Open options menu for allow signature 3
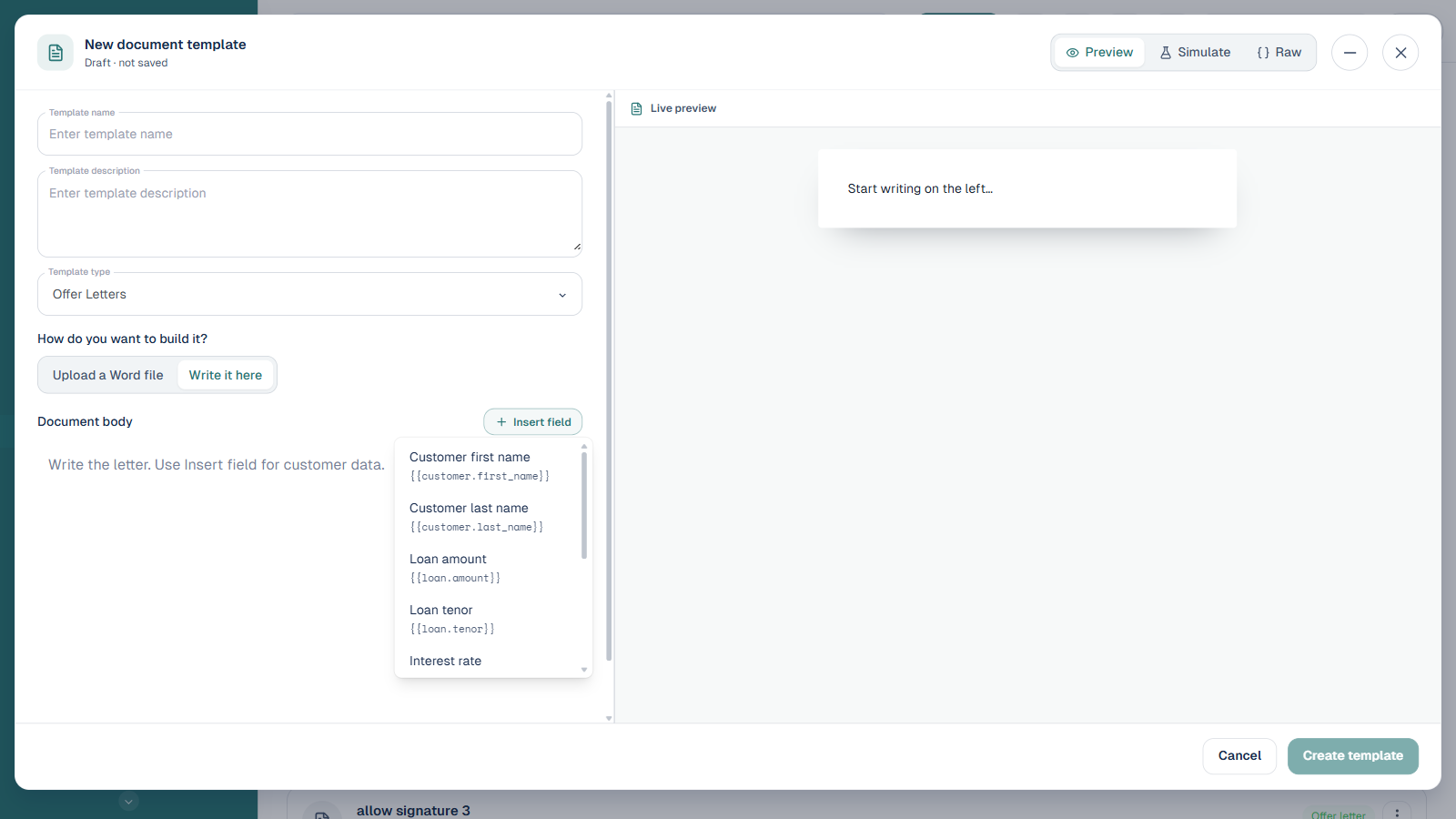This screenshot has height=819, width=1456. tap(1397, 812)
